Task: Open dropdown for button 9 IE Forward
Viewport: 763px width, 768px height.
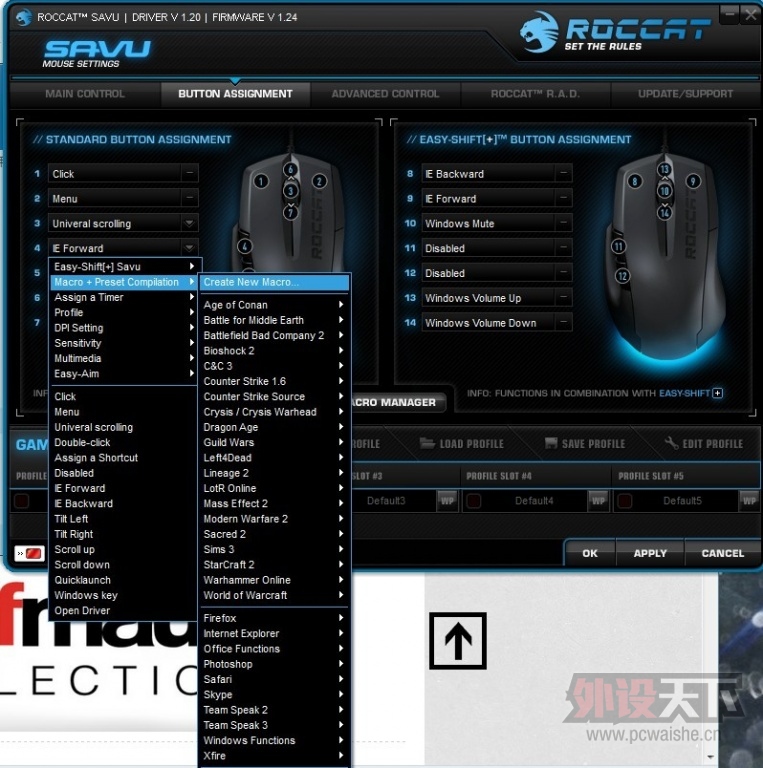Action: click(564, 198)
